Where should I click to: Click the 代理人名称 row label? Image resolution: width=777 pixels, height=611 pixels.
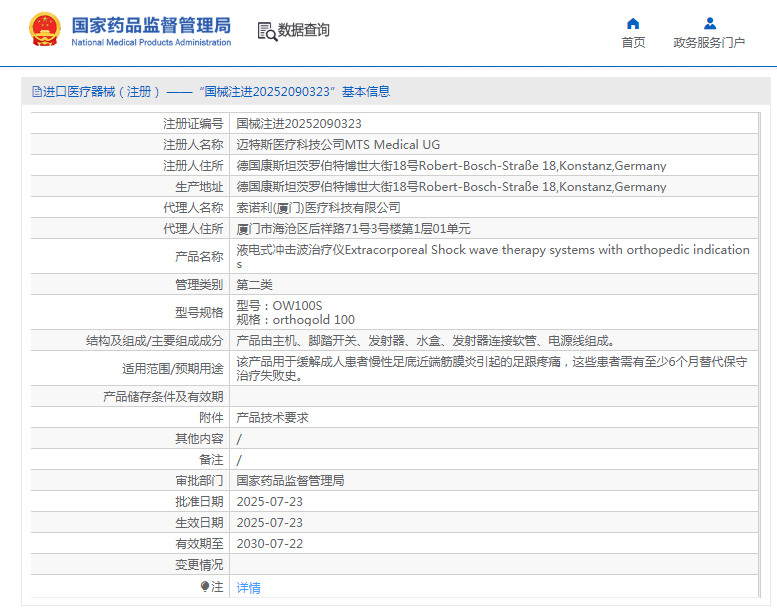[193, 208]
